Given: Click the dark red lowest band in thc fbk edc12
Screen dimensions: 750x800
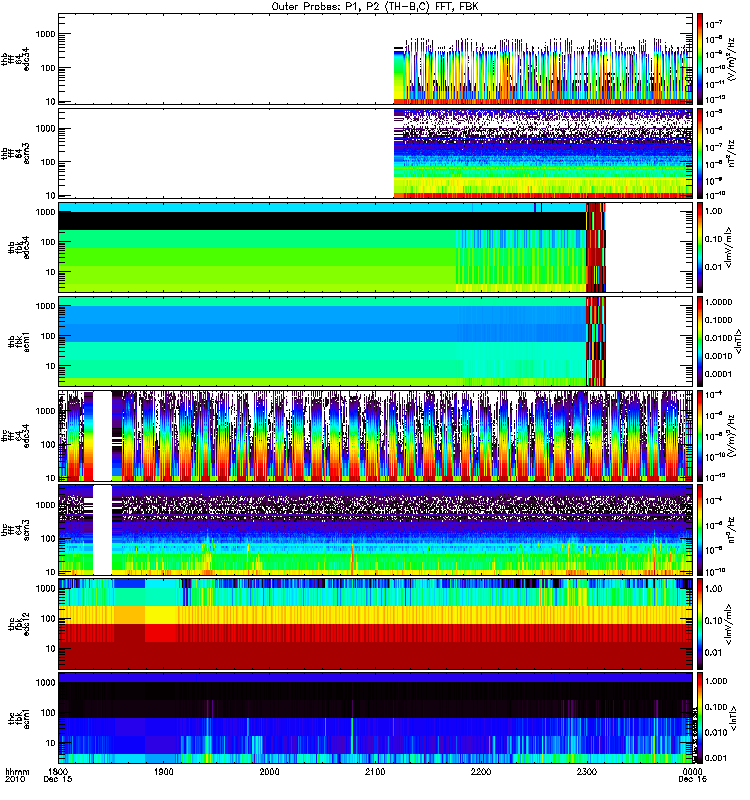Looking at the screenshot, I should (x=375, y=655).
